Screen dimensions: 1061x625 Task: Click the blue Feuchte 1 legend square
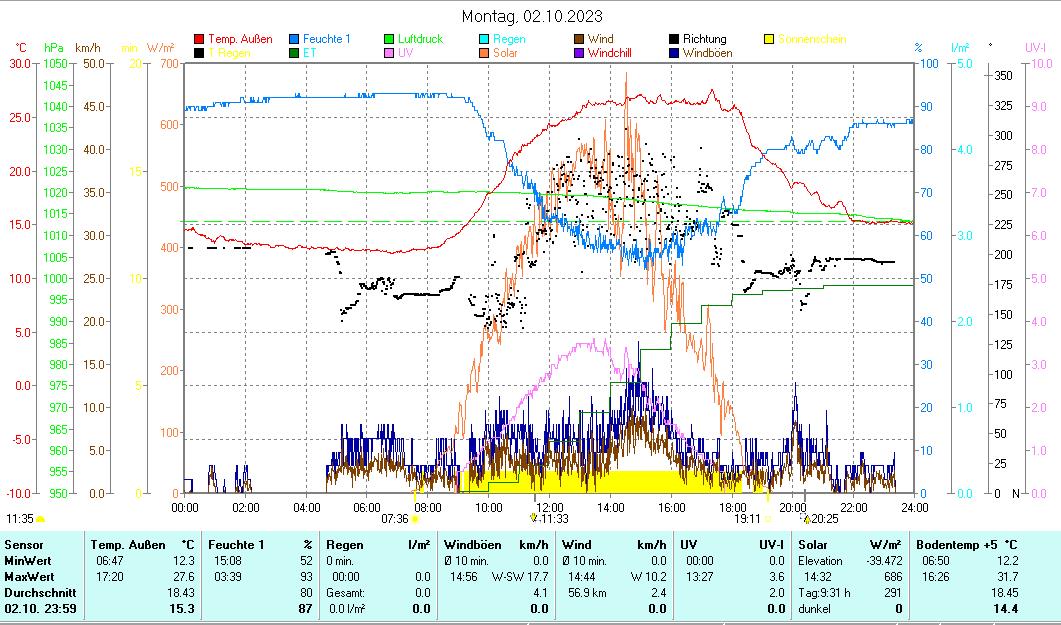click(x=295, y=39)
